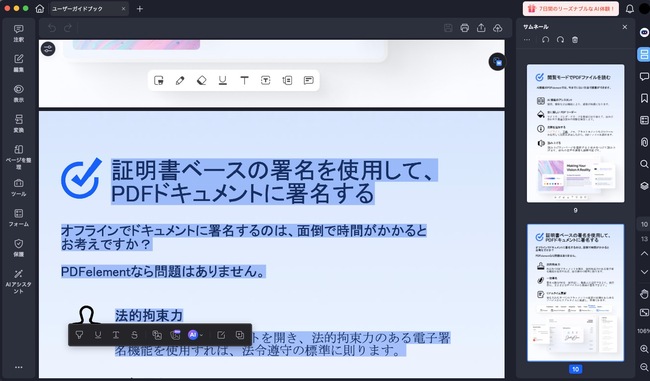650x381 pixels.
Task: Redo the last action
Action: click(x=68, y=28)
